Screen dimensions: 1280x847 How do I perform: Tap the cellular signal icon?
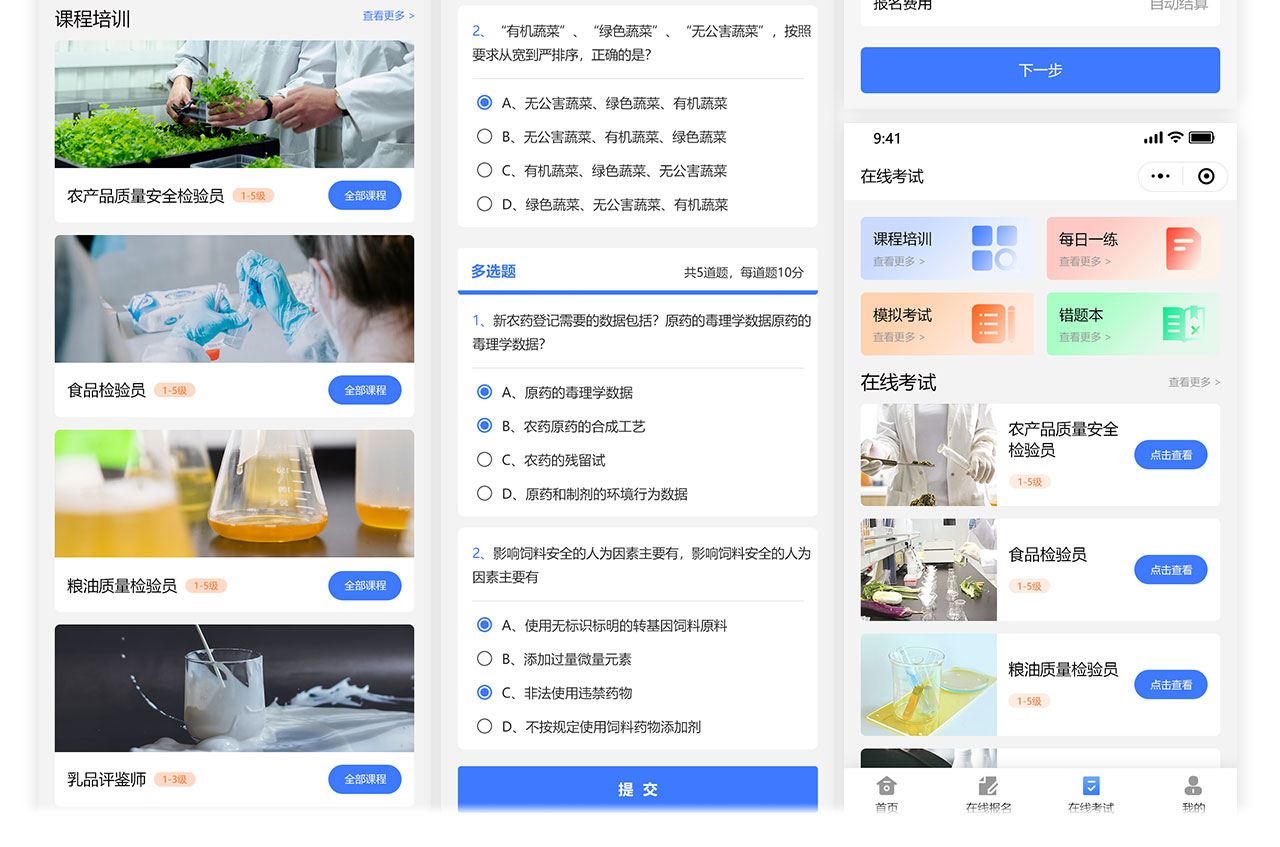tap(1154, 137)
